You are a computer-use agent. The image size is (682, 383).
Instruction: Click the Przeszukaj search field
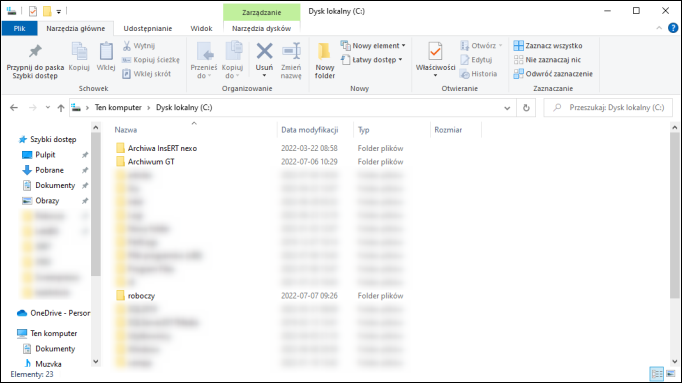pyautogui.click(x=608, y=107)
